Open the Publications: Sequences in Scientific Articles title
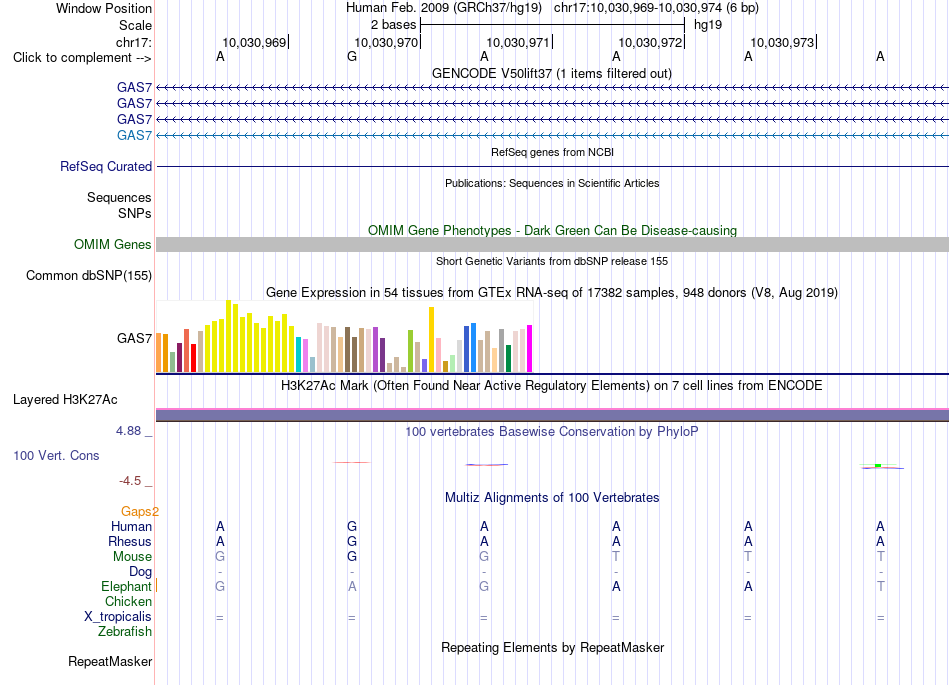This screenshot has height=685, width=950. (x=552, y=183)
